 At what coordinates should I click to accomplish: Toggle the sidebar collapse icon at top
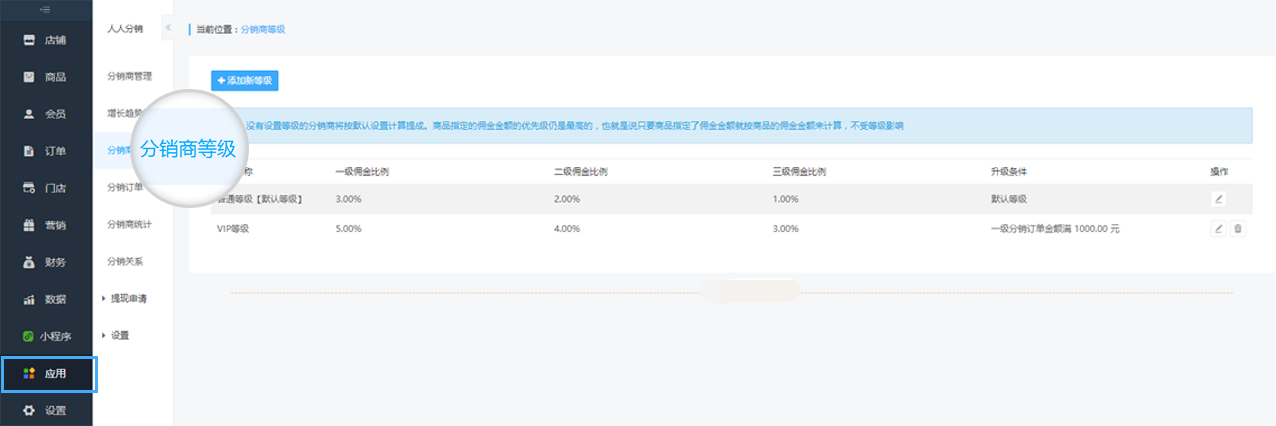coord(46,9)
